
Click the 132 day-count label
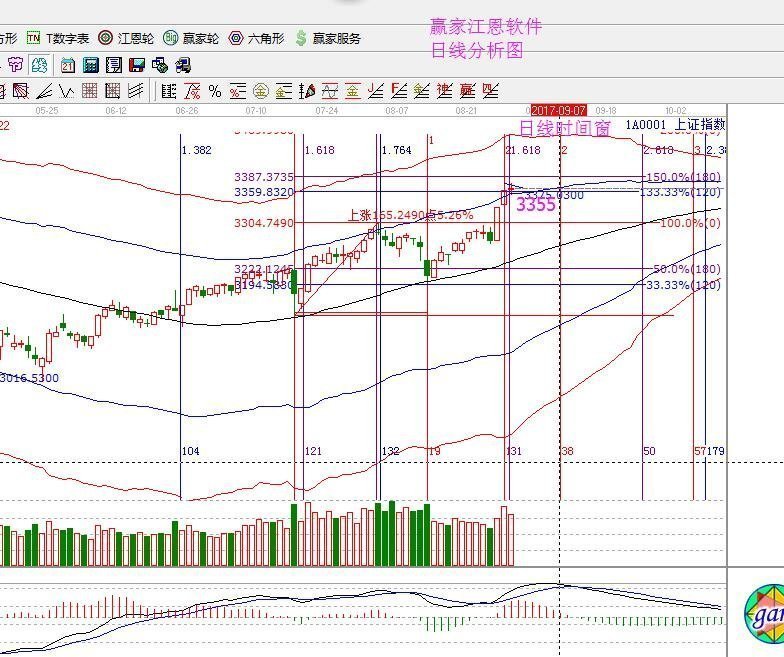click(x=390, y=451)
